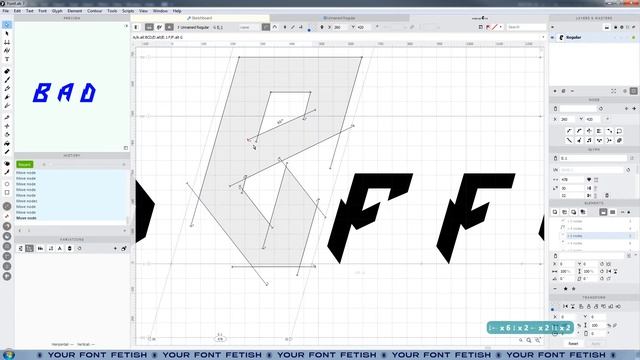Open the File menu
Image resolution: width=640 pixels, height=360 pixels.
[6, 11]
